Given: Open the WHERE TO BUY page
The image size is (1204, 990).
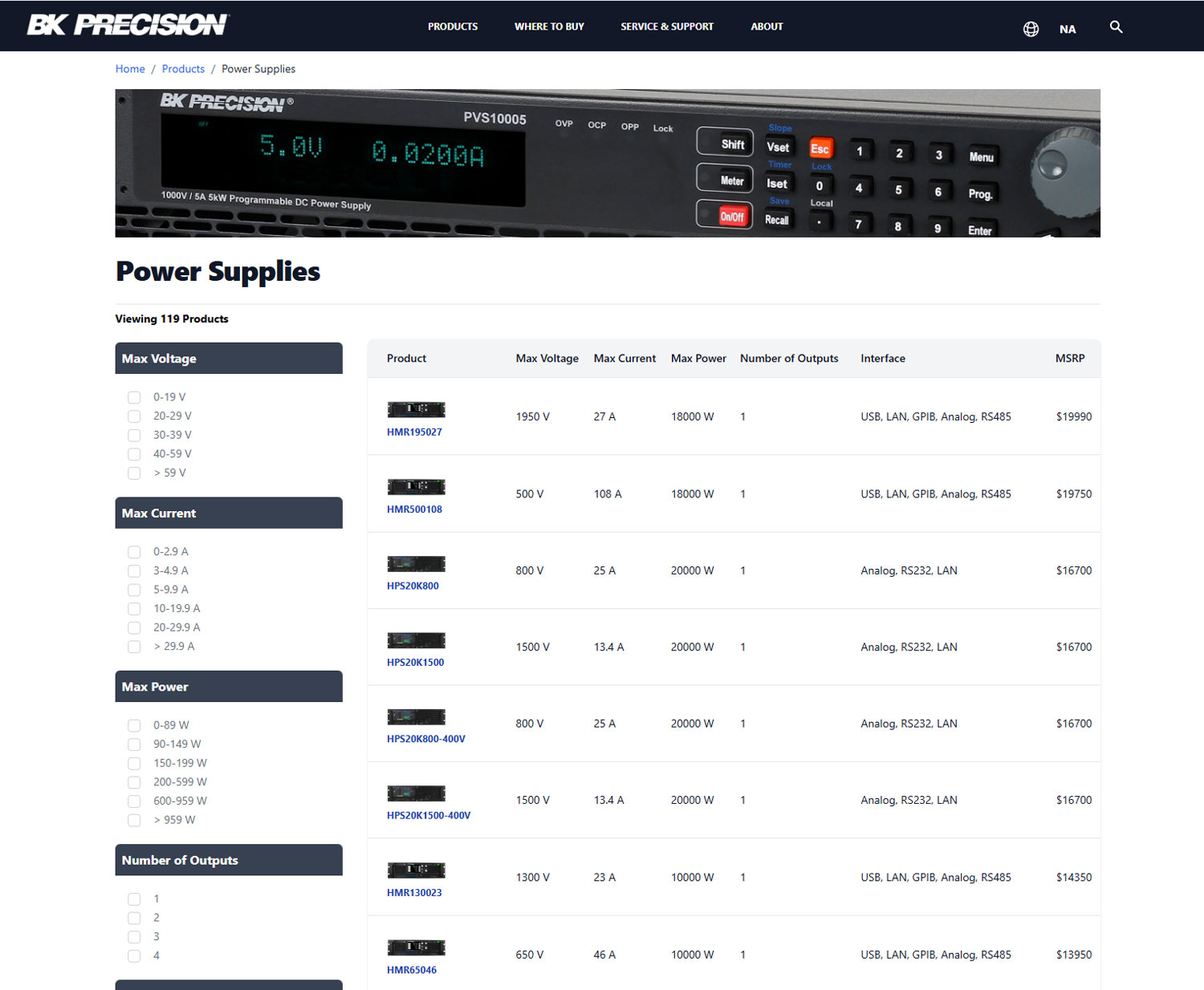Looking at the screenshot, I should coord(549,26).
